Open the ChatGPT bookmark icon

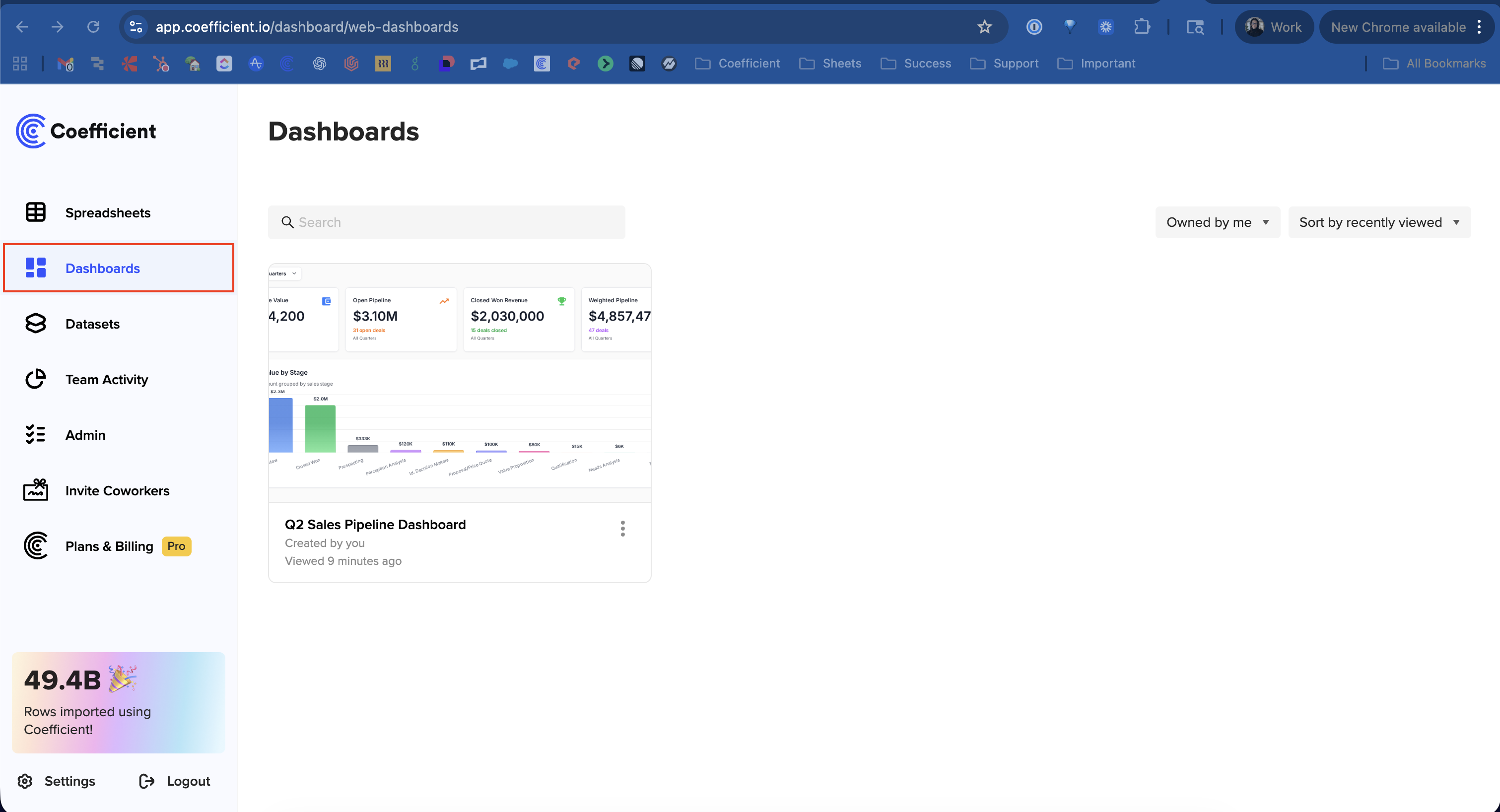319,64
